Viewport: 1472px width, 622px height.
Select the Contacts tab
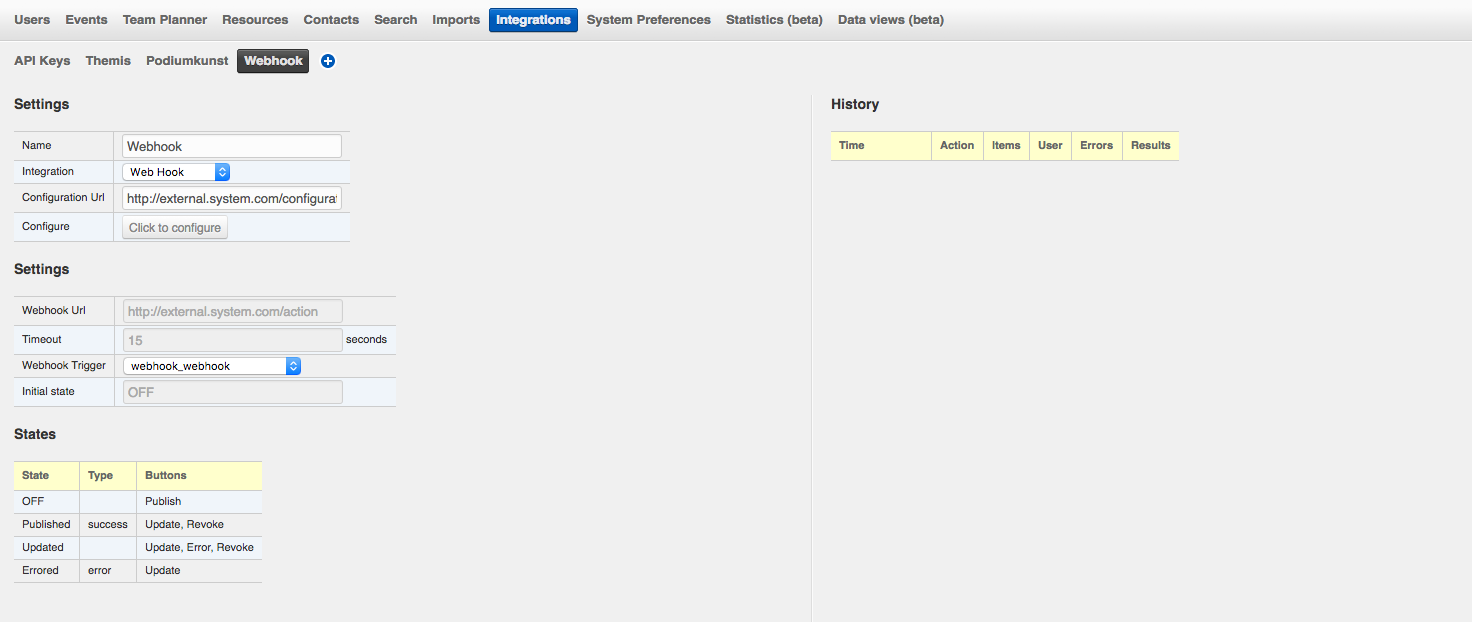tap(331, 20)
